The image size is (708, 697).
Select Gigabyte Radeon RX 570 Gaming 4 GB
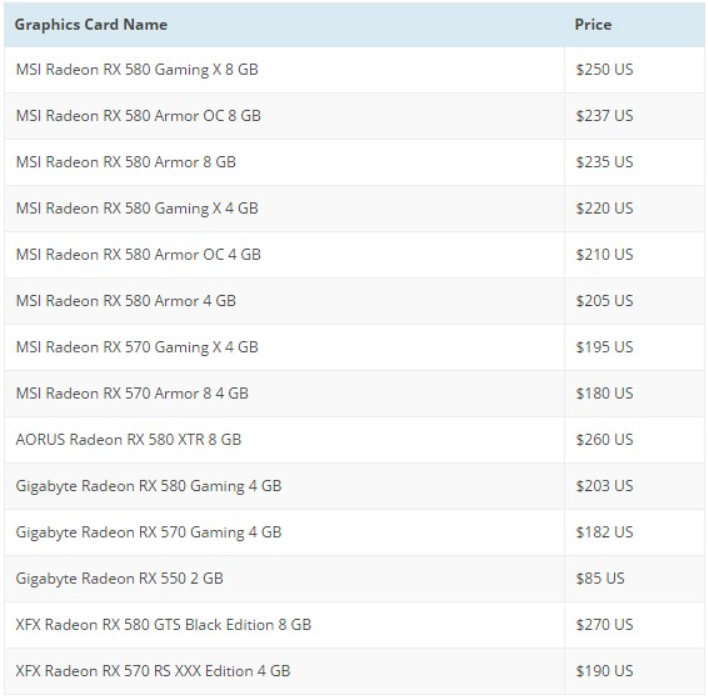point(149,532)
